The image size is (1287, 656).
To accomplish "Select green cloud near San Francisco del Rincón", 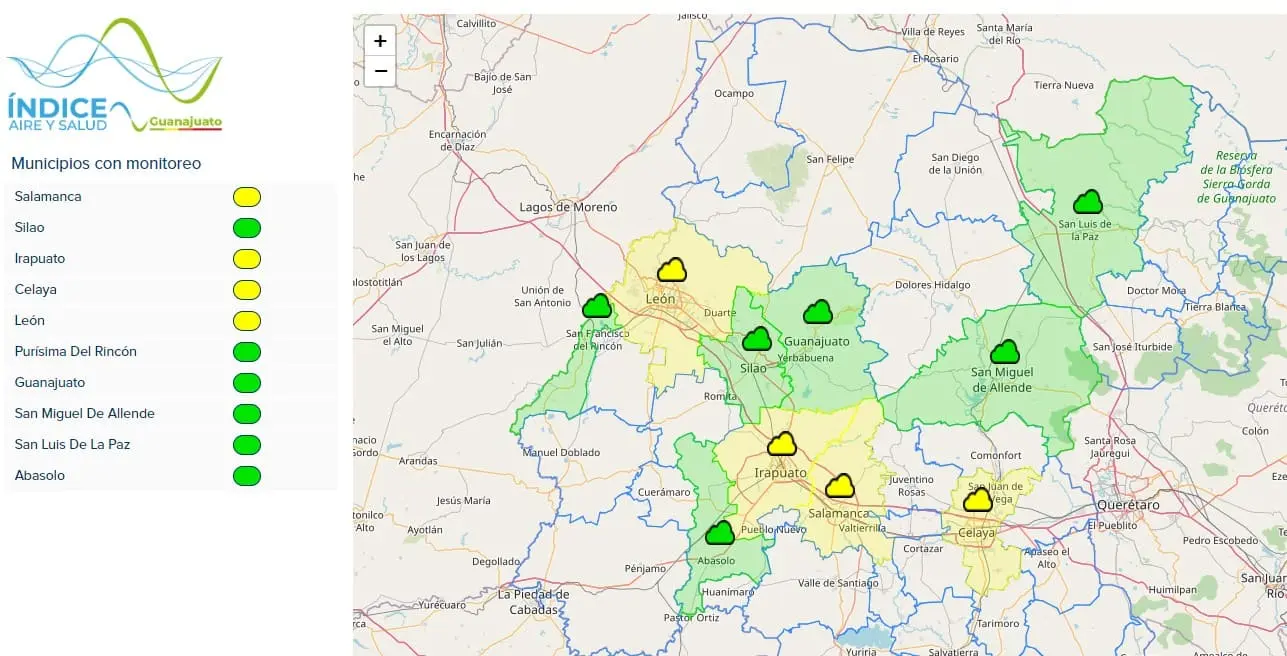I will (597, 306).
